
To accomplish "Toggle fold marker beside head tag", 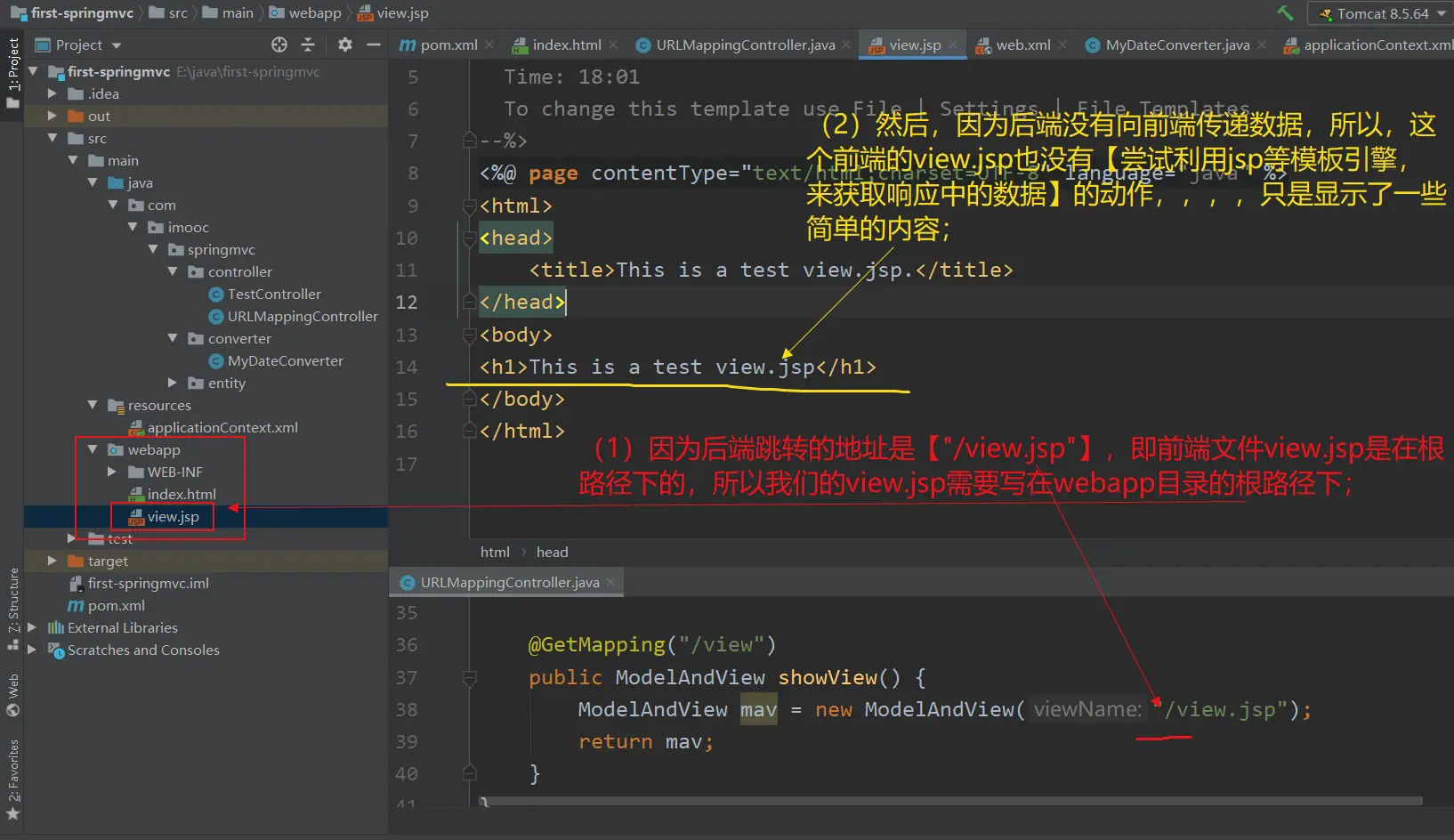I will click(x=470, y=238).
